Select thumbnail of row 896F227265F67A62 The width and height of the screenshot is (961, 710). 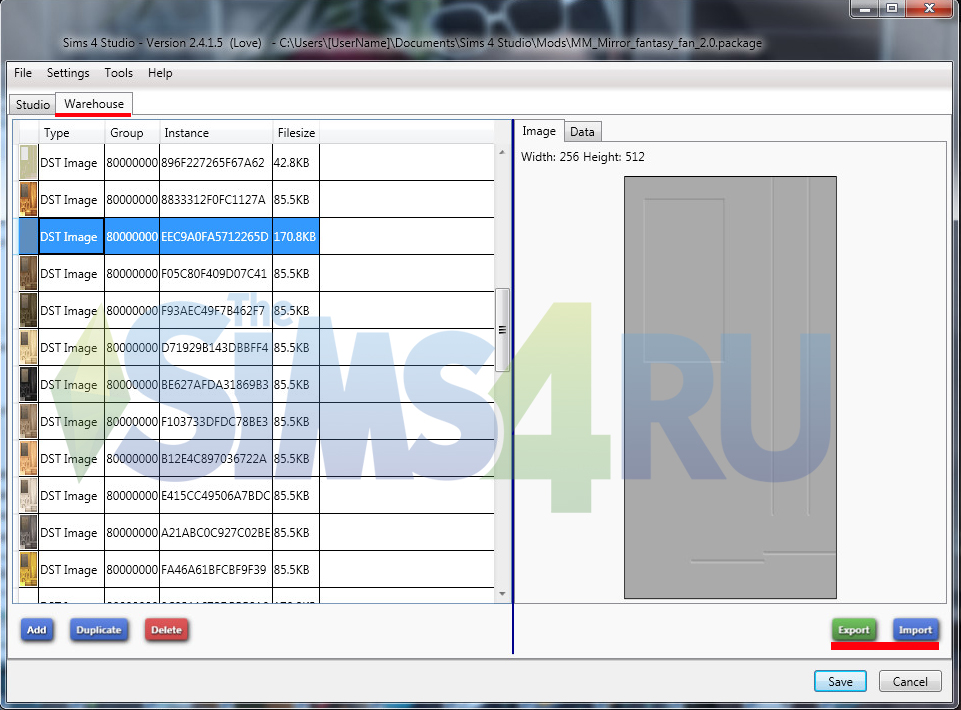coord(29,163)
